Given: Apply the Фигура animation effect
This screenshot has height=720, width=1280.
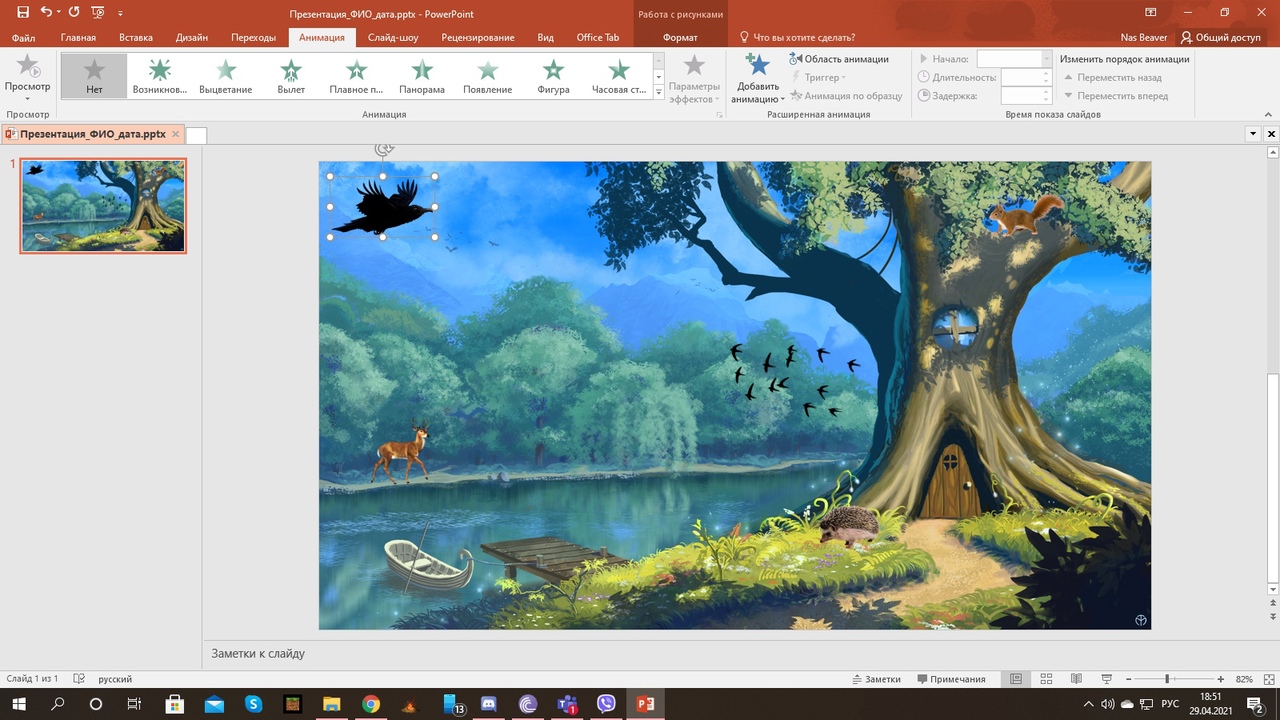Looking at the screenshot, I should [x=553, y=75].
